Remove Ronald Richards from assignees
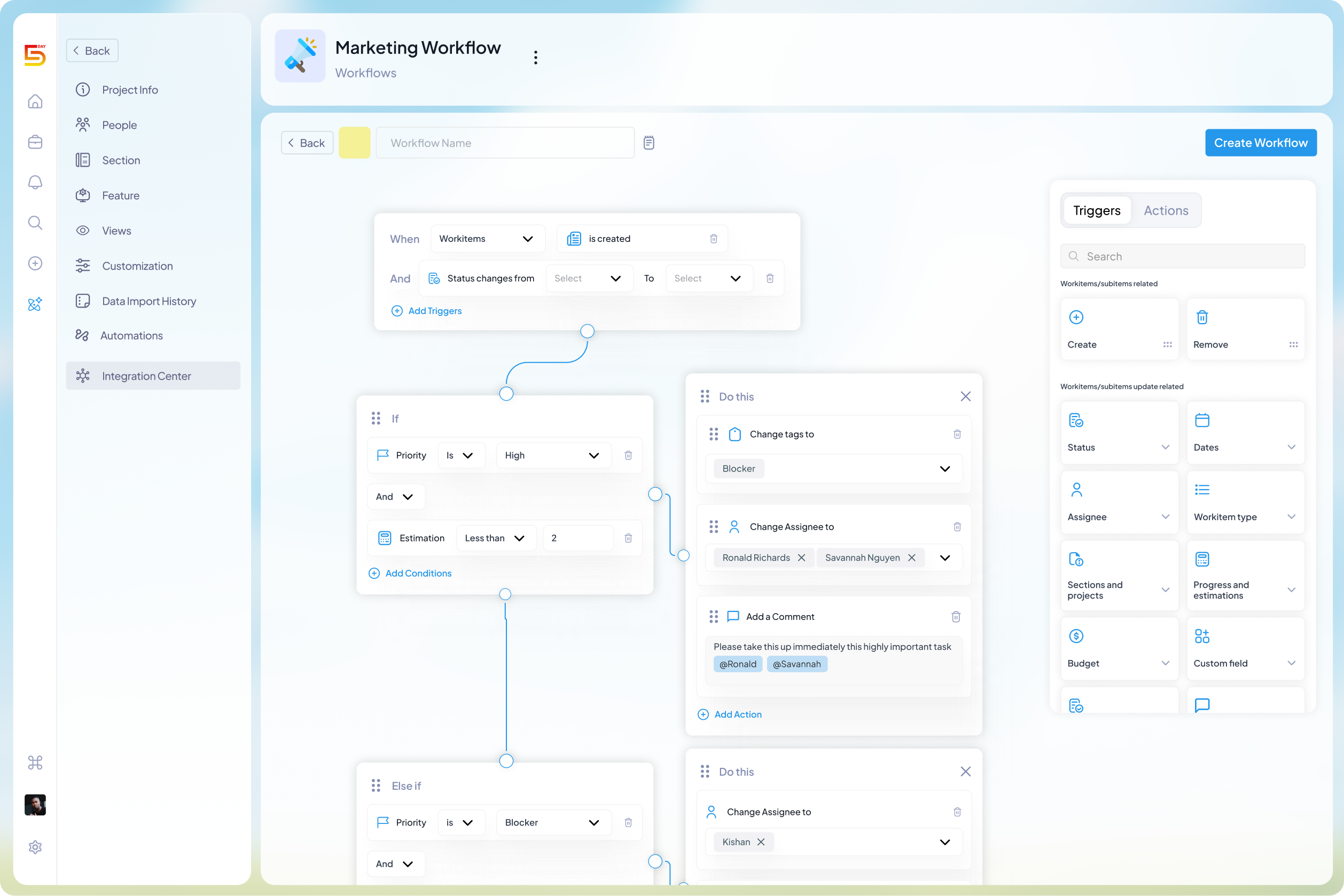Screen dimensions: 1344x896 pos(801,557)
